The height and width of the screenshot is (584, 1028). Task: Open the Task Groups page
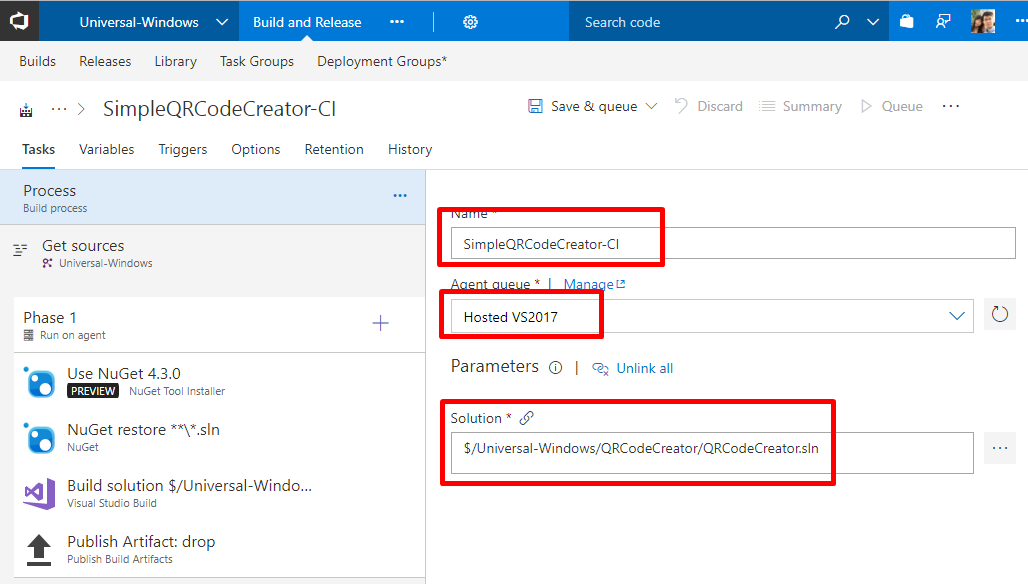coord(256,61)
